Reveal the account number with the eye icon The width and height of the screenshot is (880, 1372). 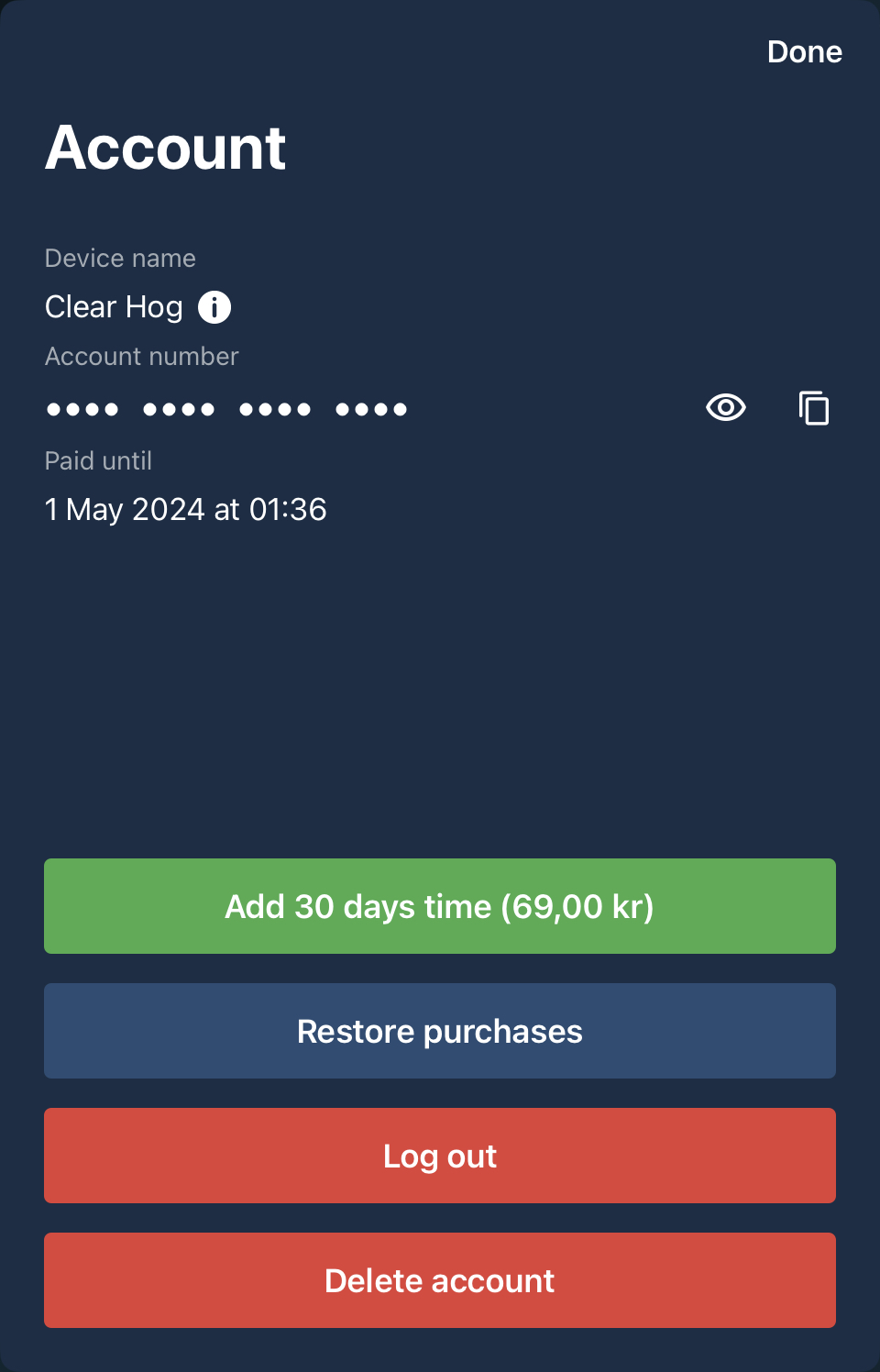726,407
